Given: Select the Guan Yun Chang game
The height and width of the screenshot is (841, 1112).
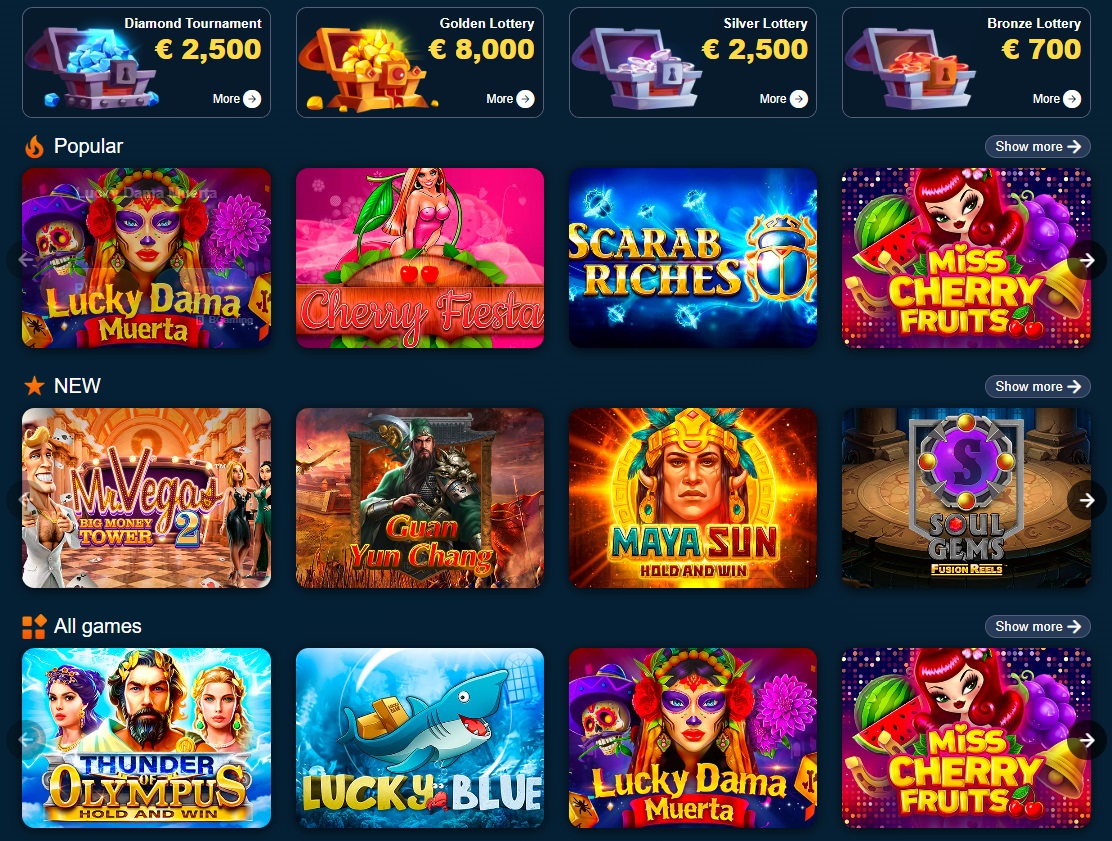Looking at the screenshot, I should click(420, 498).
